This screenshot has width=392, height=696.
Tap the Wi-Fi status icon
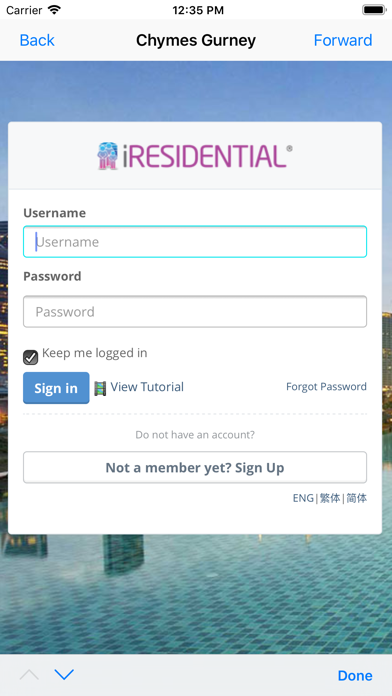54,10
